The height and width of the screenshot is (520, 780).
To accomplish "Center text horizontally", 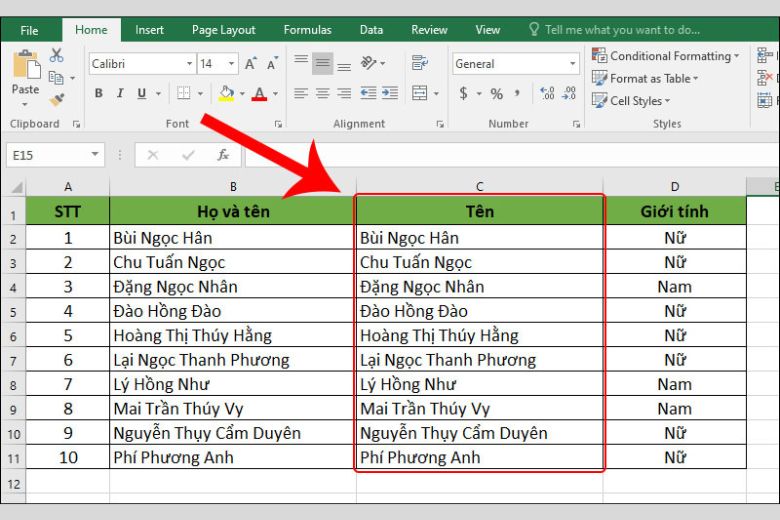I will pyautogui.click(x=322, y=93).
